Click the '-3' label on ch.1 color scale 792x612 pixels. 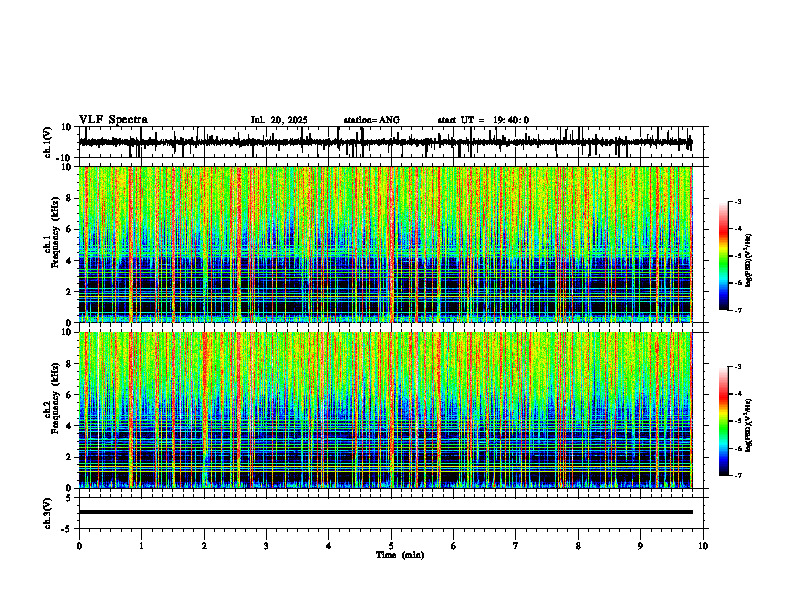click(738, 201)
